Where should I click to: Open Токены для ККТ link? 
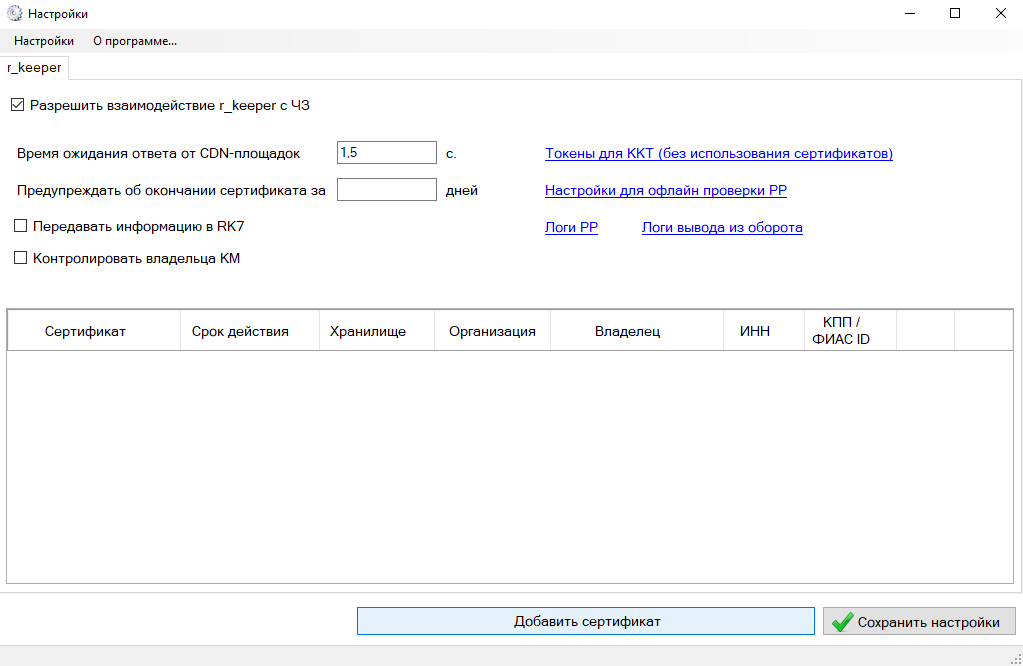tap(718, 154)
